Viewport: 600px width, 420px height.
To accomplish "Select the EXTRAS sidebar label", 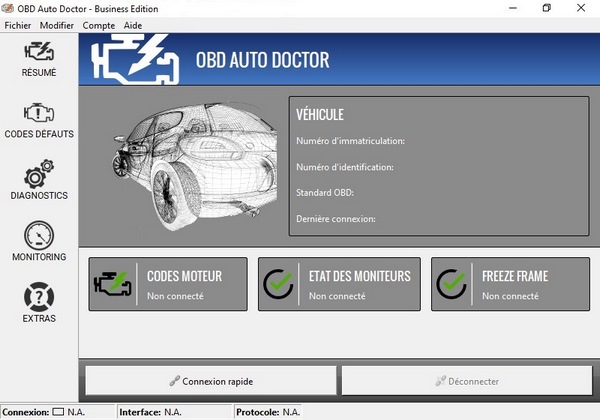I will click(x=39, y=318).
